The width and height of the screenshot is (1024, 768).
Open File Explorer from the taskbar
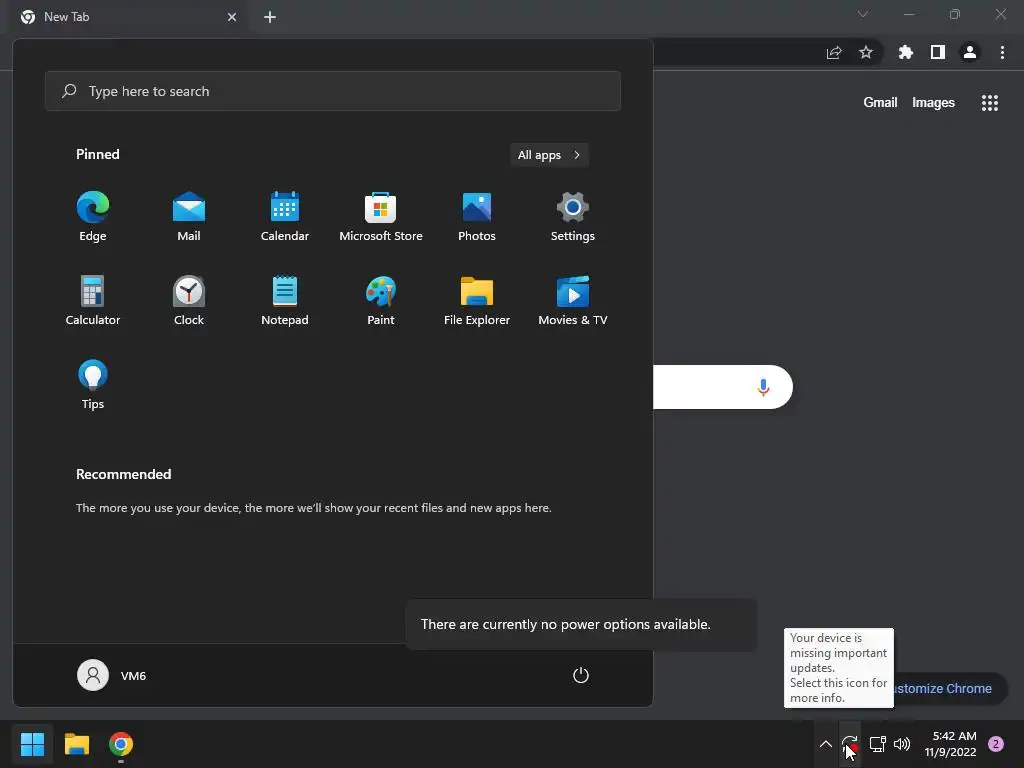click(76, 744)
